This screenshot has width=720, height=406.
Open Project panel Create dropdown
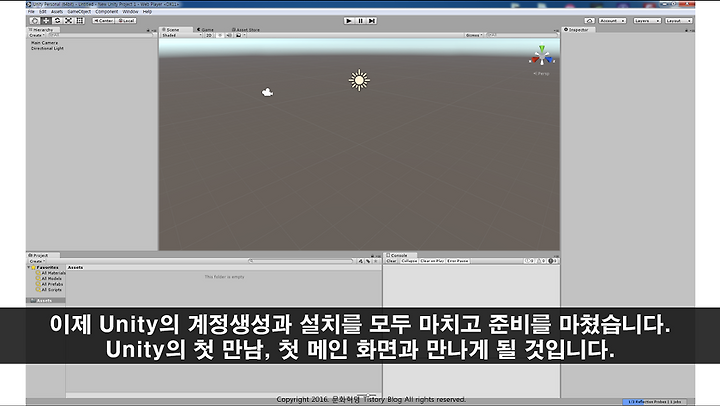pyautogui.click(x=37, y=261)
